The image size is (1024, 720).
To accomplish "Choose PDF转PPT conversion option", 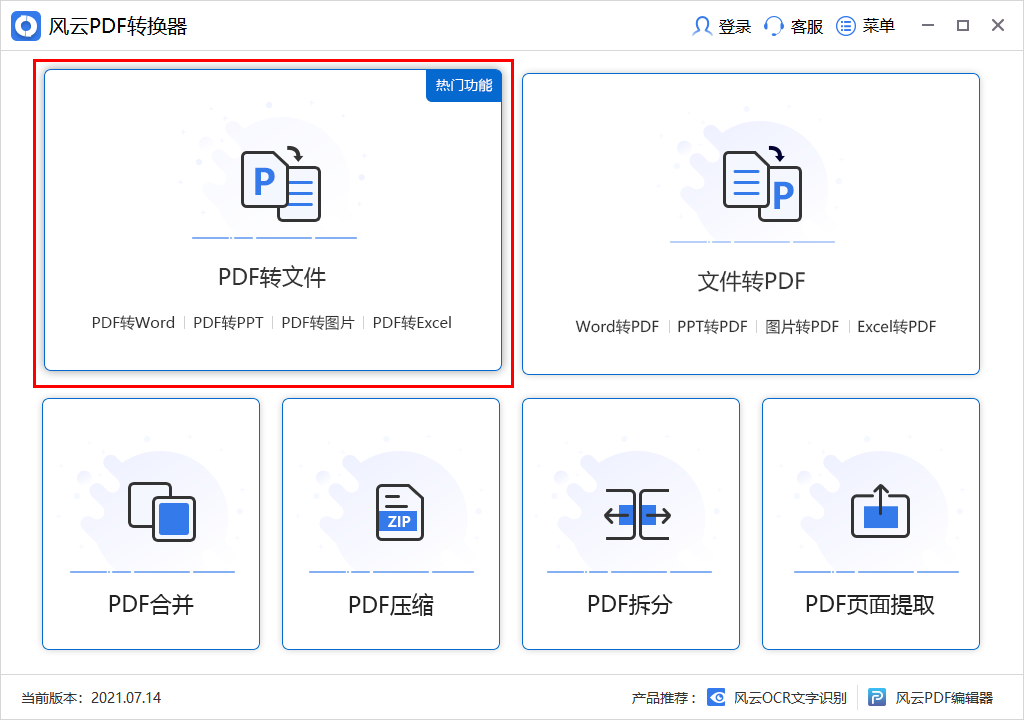I will [228, 323].
